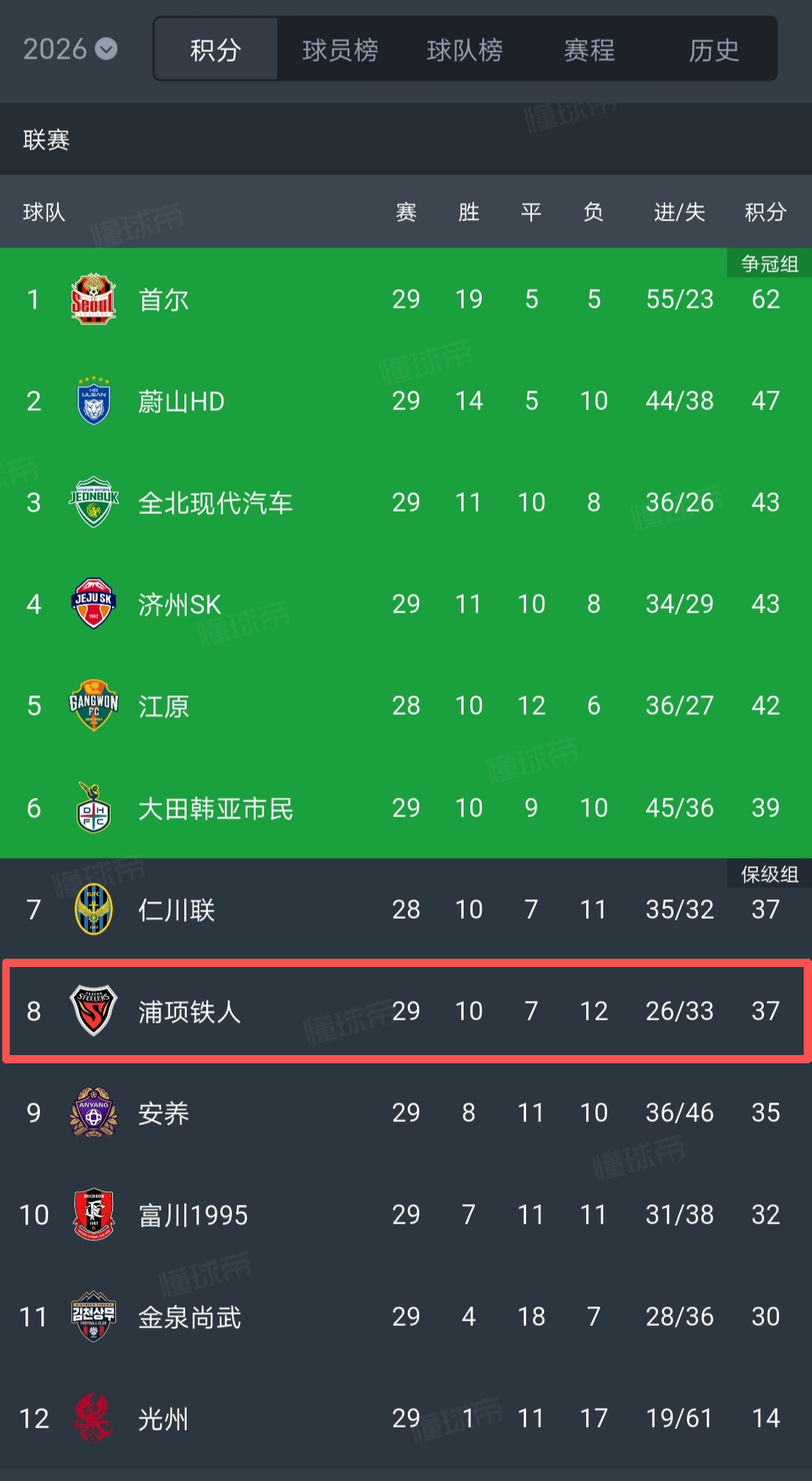Viewport: 812px width, 1481px height.
Task: Tap the Gangwon FC team crest
Action: (94, 706)
